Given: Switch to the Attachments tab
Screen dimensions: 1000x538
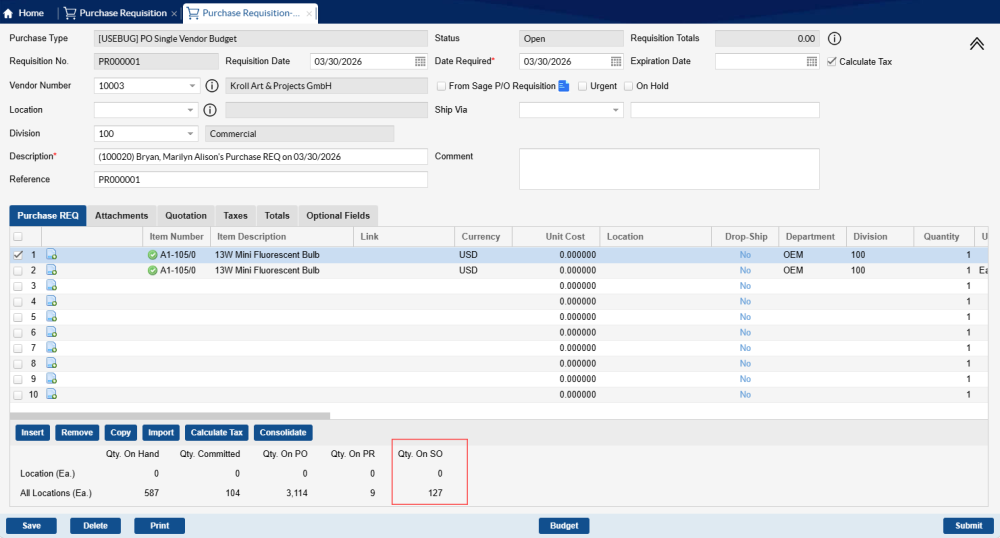Looking at the screenshot, I should click(x=121, y=215).
